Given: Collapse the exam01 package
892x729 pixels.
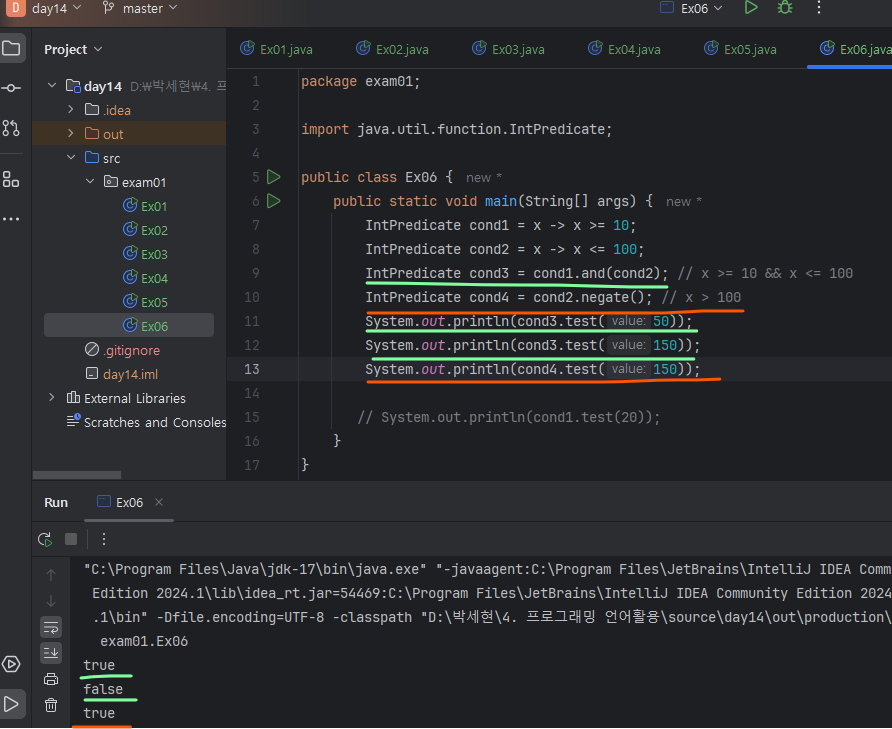Looking at the screenshot, I should point(90,182).
